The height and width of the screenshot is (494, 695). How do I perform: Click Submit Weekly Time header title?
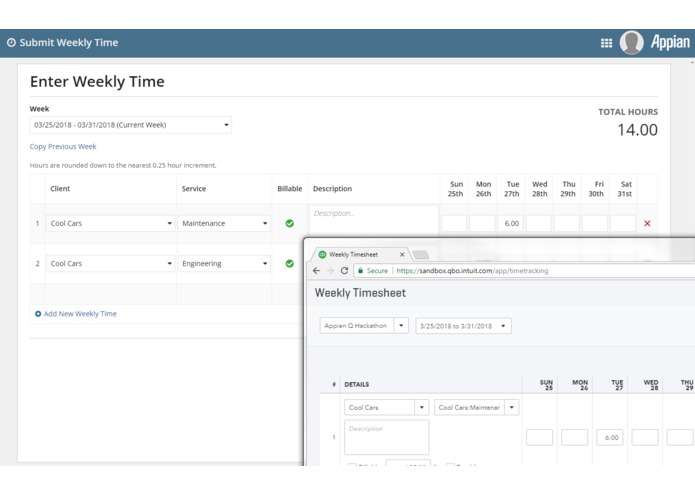point(69,43)
